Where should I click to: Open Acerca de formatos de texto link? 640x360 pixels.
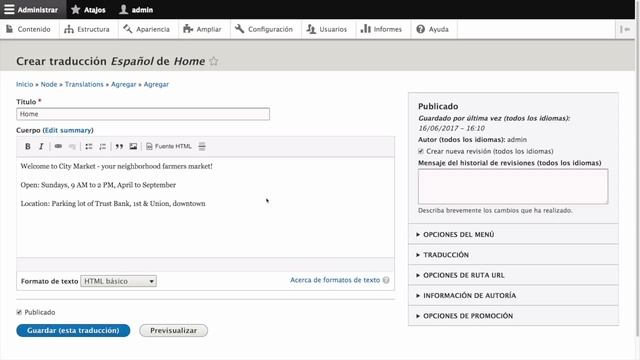click(x=335, y=280)
